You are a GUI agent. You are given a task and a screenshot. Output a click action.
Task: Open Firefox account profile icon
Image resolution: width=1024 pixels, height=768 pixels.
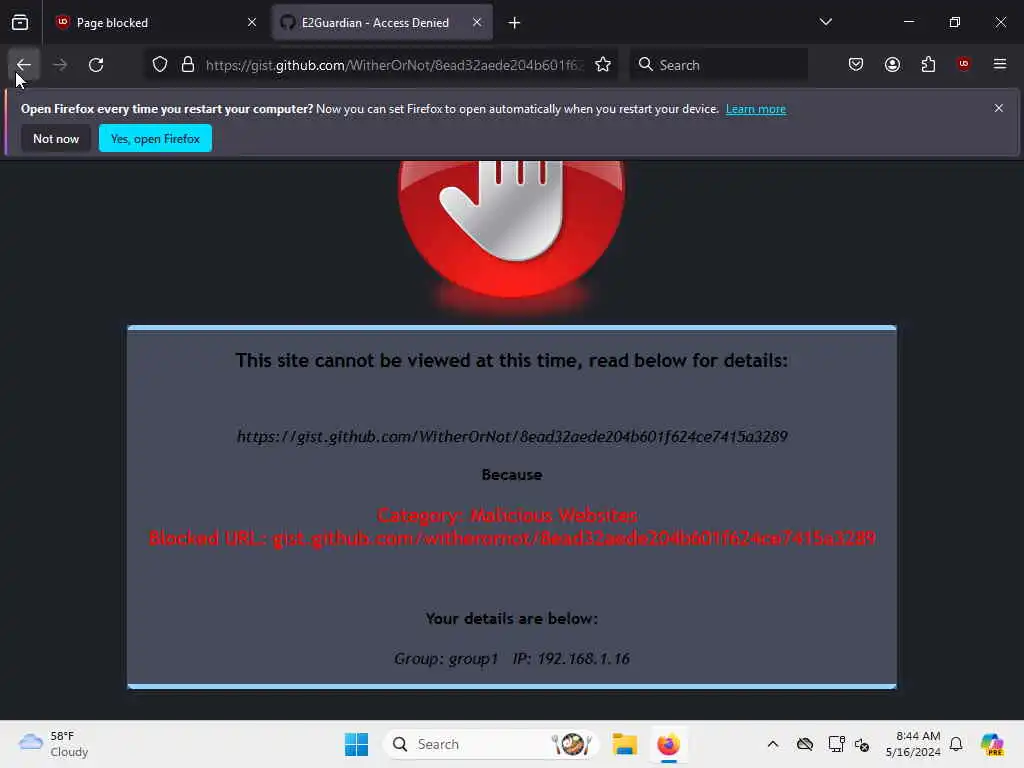(x=893, y=64)
